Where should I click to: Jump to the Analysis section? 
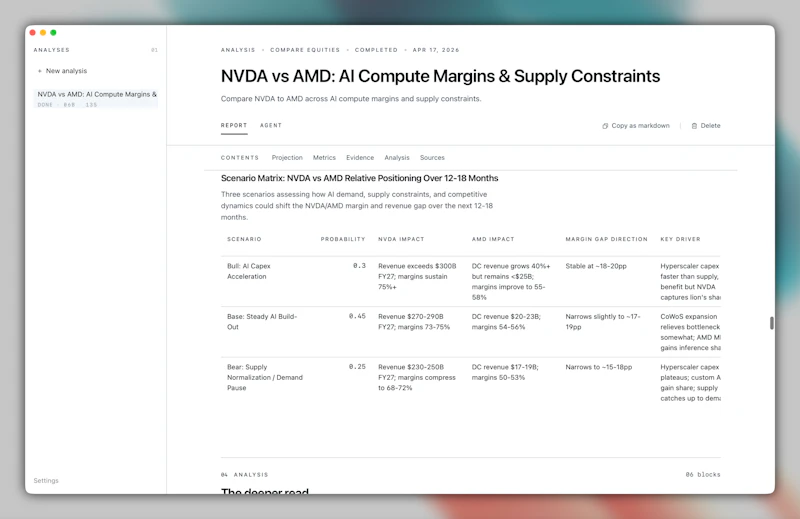click(397, 158)
